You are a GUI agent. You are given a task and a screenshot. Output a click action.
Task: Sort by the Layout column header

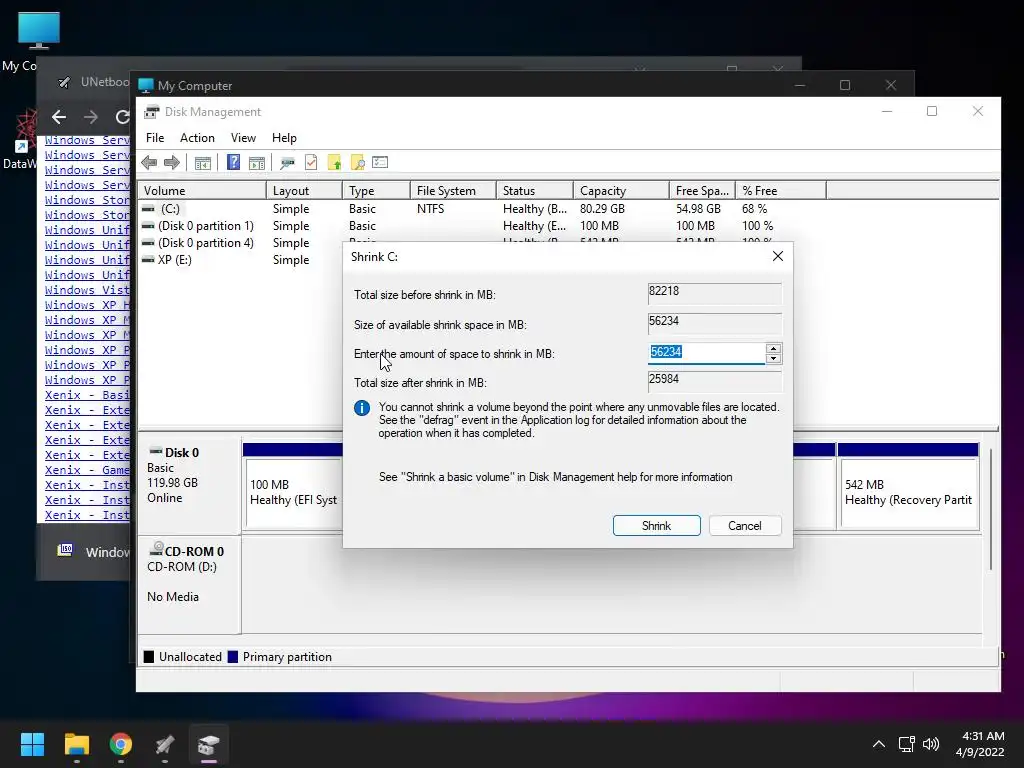point(304,191)
